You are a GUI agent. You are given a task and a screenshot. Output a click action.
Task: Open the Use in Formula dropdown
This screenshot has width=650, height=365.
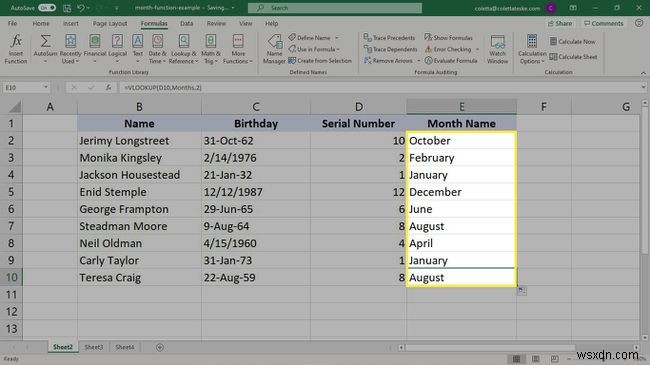pos(314,49)
